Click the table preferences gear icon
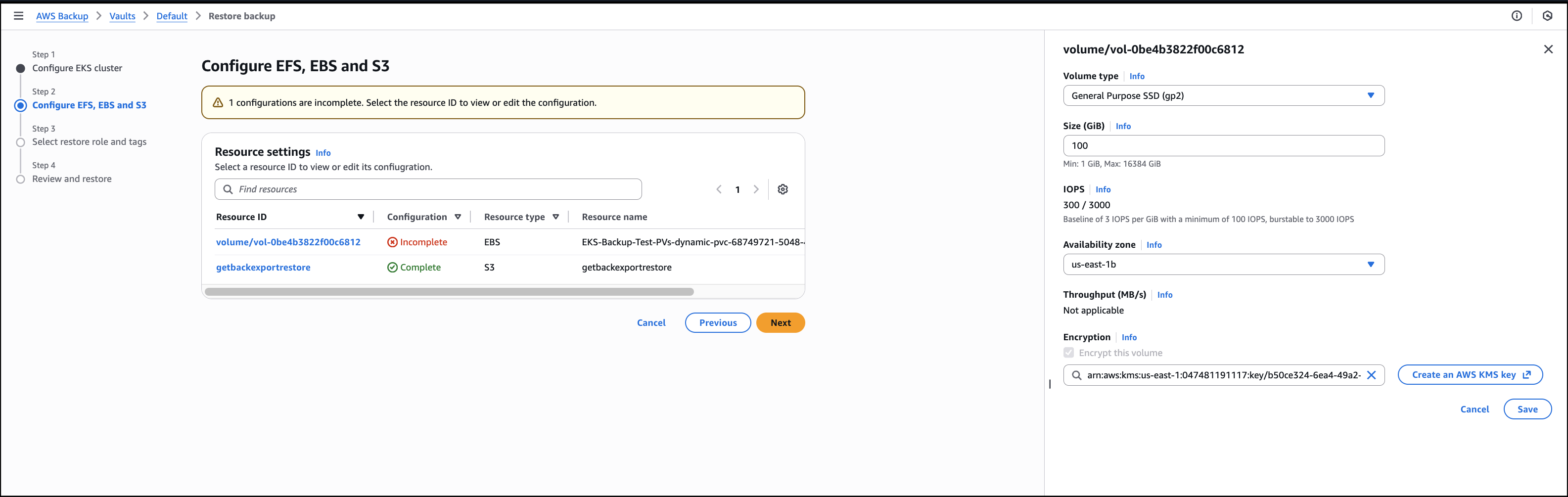This screenshot has height=497, width=1568. 783,189
